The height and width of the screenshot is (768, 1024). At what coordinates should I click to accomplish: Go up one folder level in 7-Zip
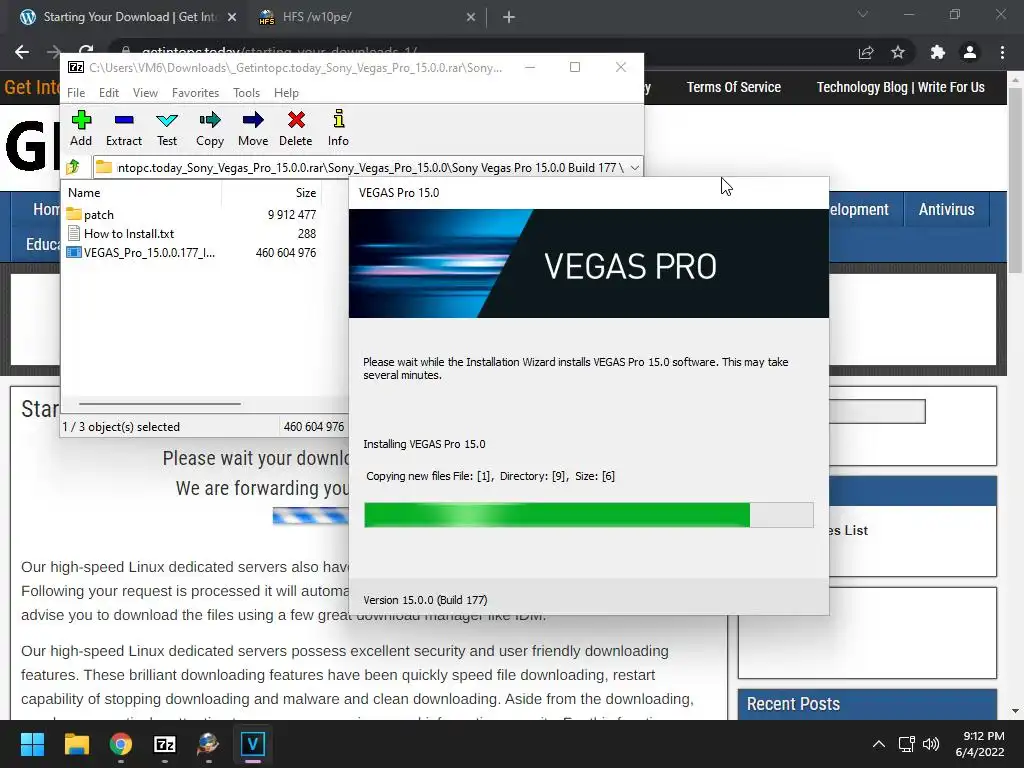point(73,167)
